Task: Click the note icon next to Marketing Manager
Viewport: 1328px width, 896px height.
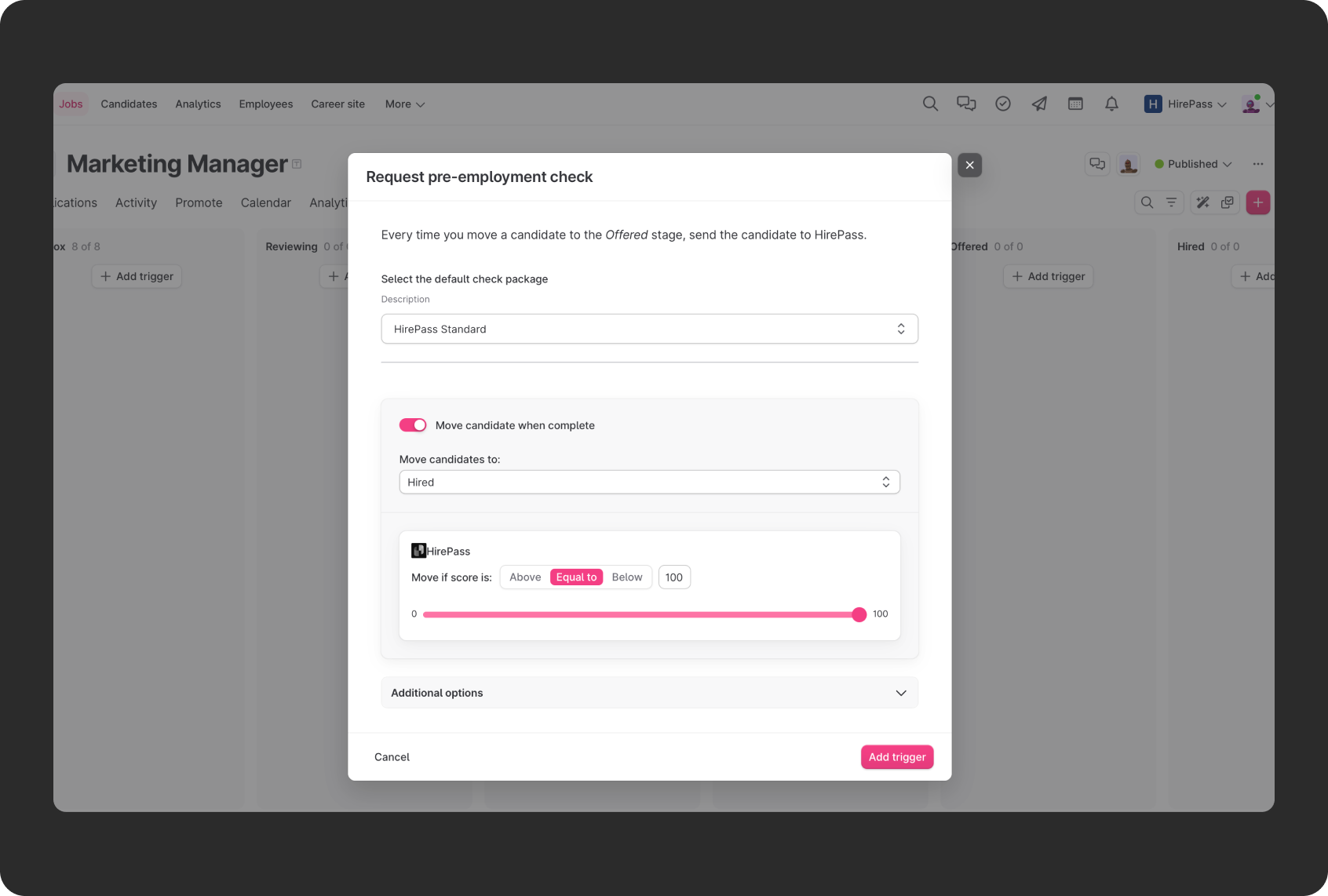Action: point(297,164)
